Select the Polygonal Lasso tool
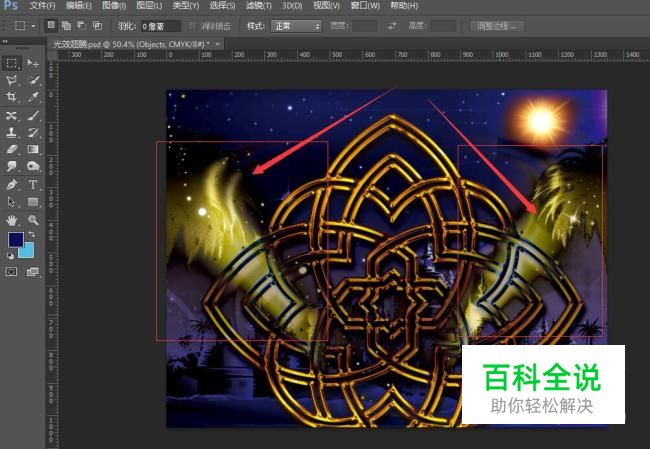 (x=12, y=80)
